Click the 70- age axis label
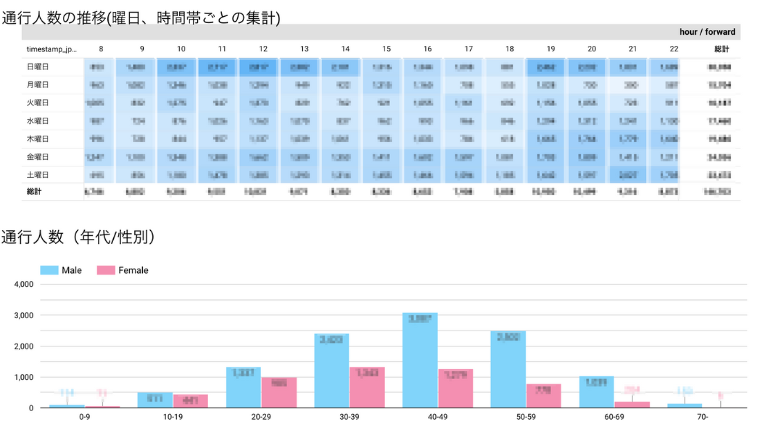The height and width of the screenshot is (428, 760). tap(702, 417)
